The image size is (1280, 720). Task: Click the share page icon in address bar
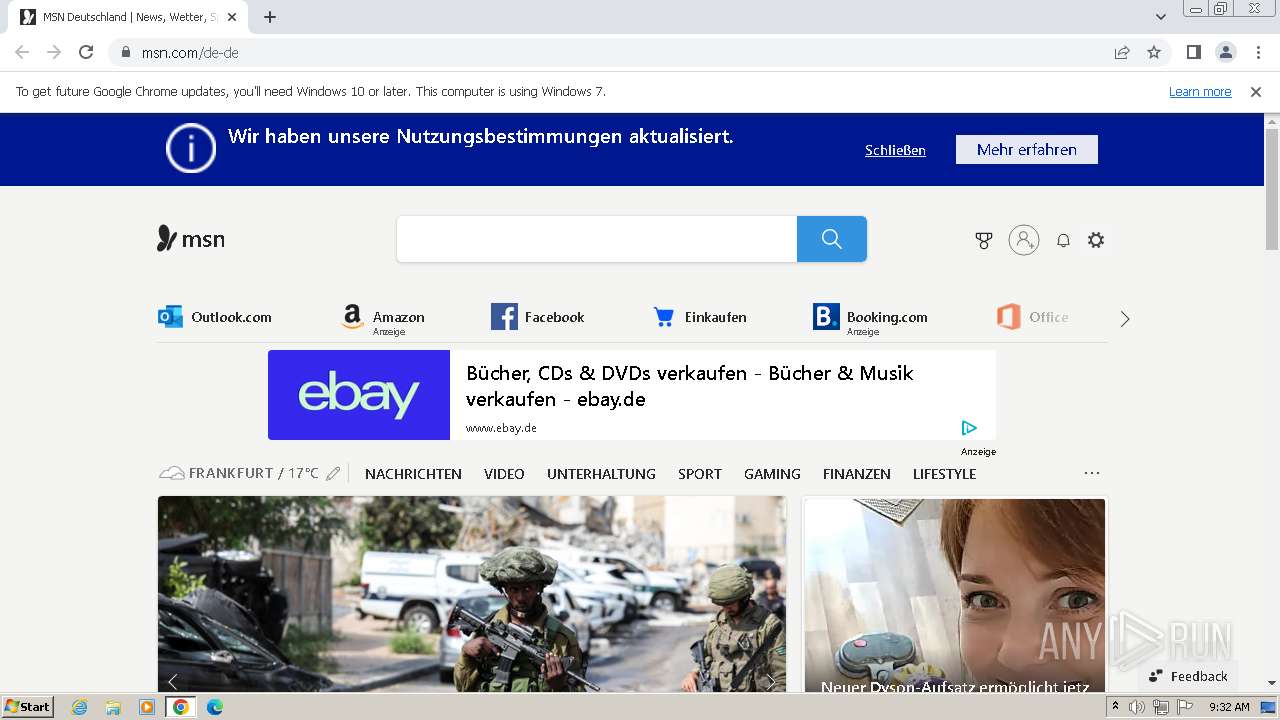tap(1122, 52)
